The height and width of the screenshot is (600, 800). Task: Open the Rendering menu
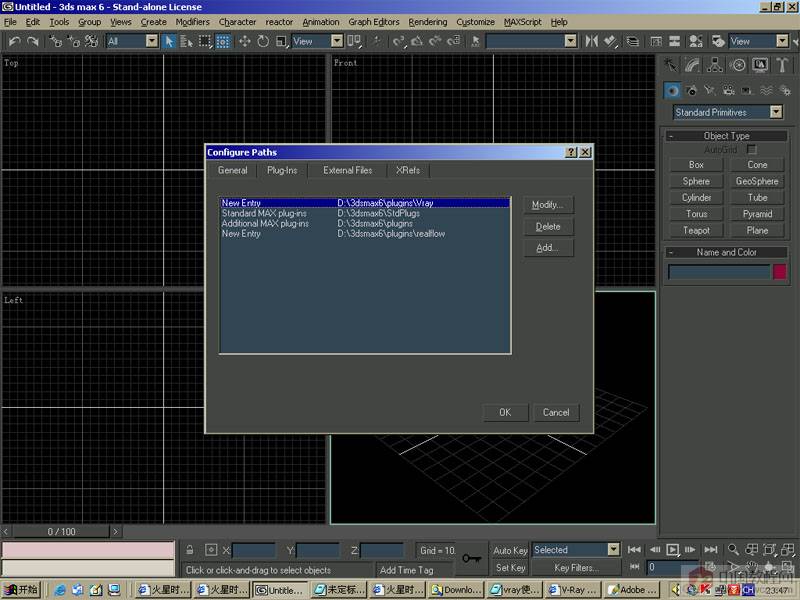[x=428, y=22]
